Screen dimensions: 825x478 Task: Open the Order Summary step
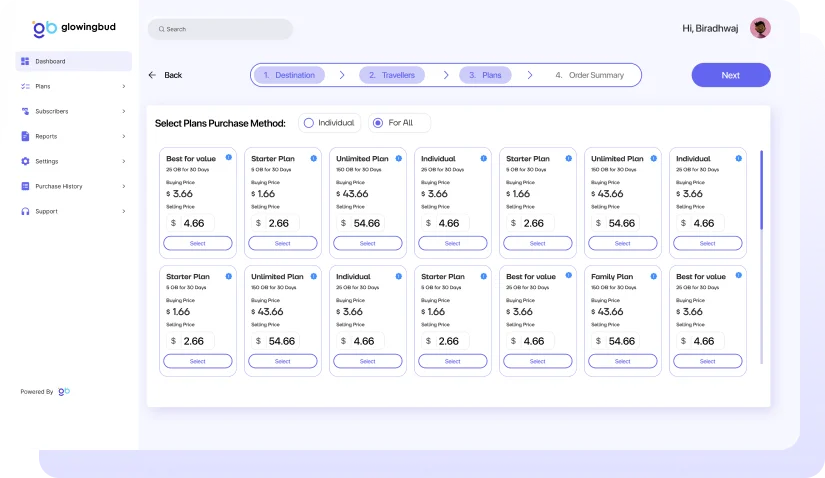point(590,75)
